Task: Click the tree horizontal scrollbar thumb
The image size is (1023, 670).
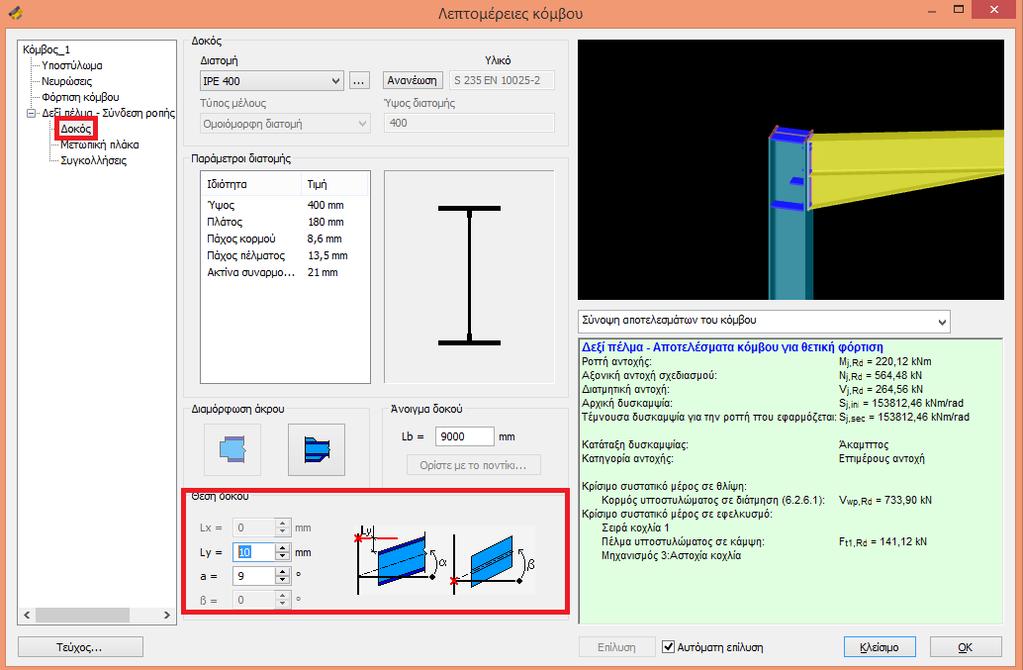Action: click(82, 615)
